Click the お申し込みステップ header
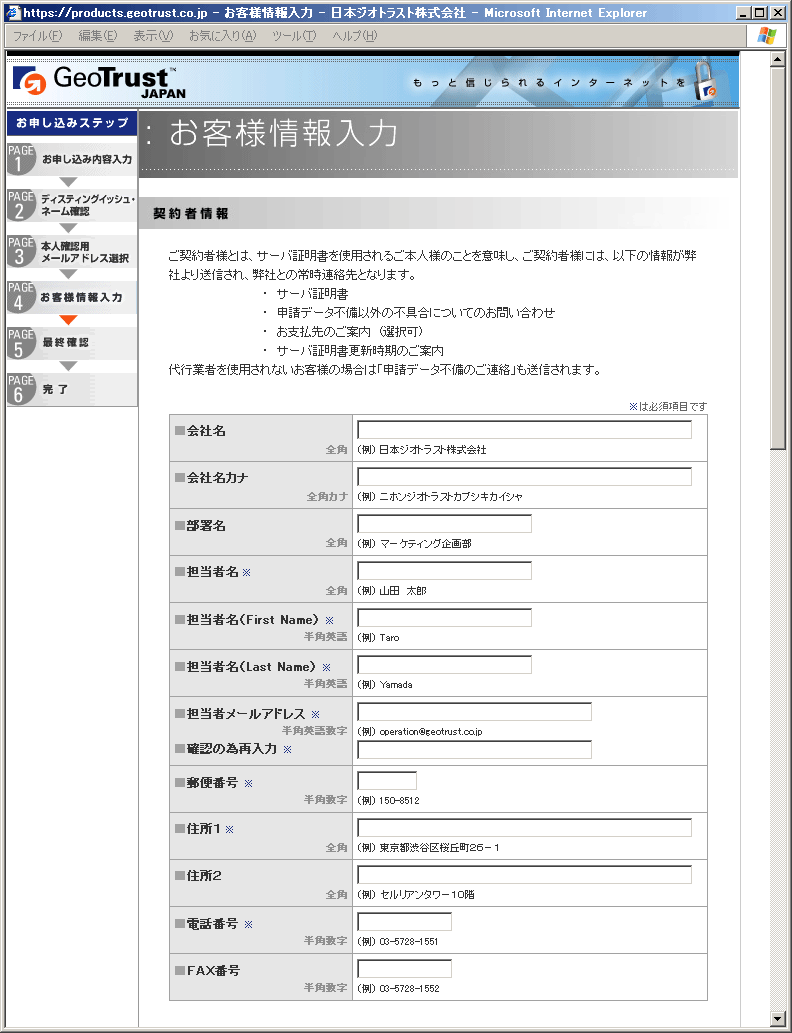This screenshot has height=1033, width=792. (72, 123)
